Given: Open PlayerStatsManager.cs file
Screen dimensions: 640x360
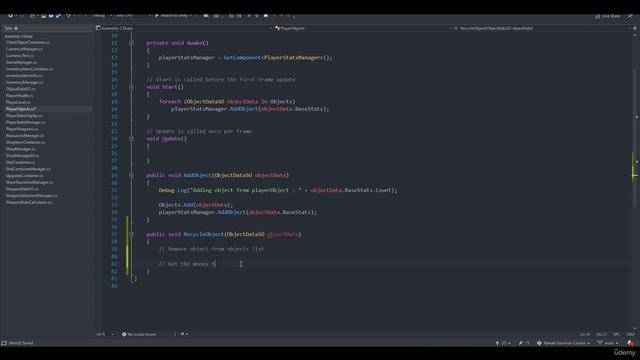Looking at the screenshot, I should click(26, 122).
